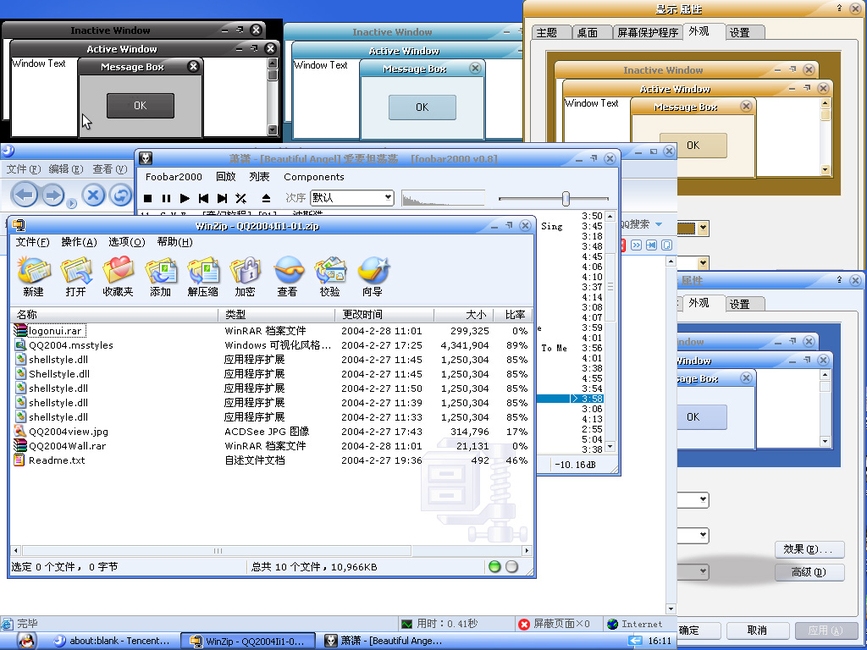Click 高级(D) button in blue dialog
The width and height of the screenshot is (867, 650).
(809, 572)
